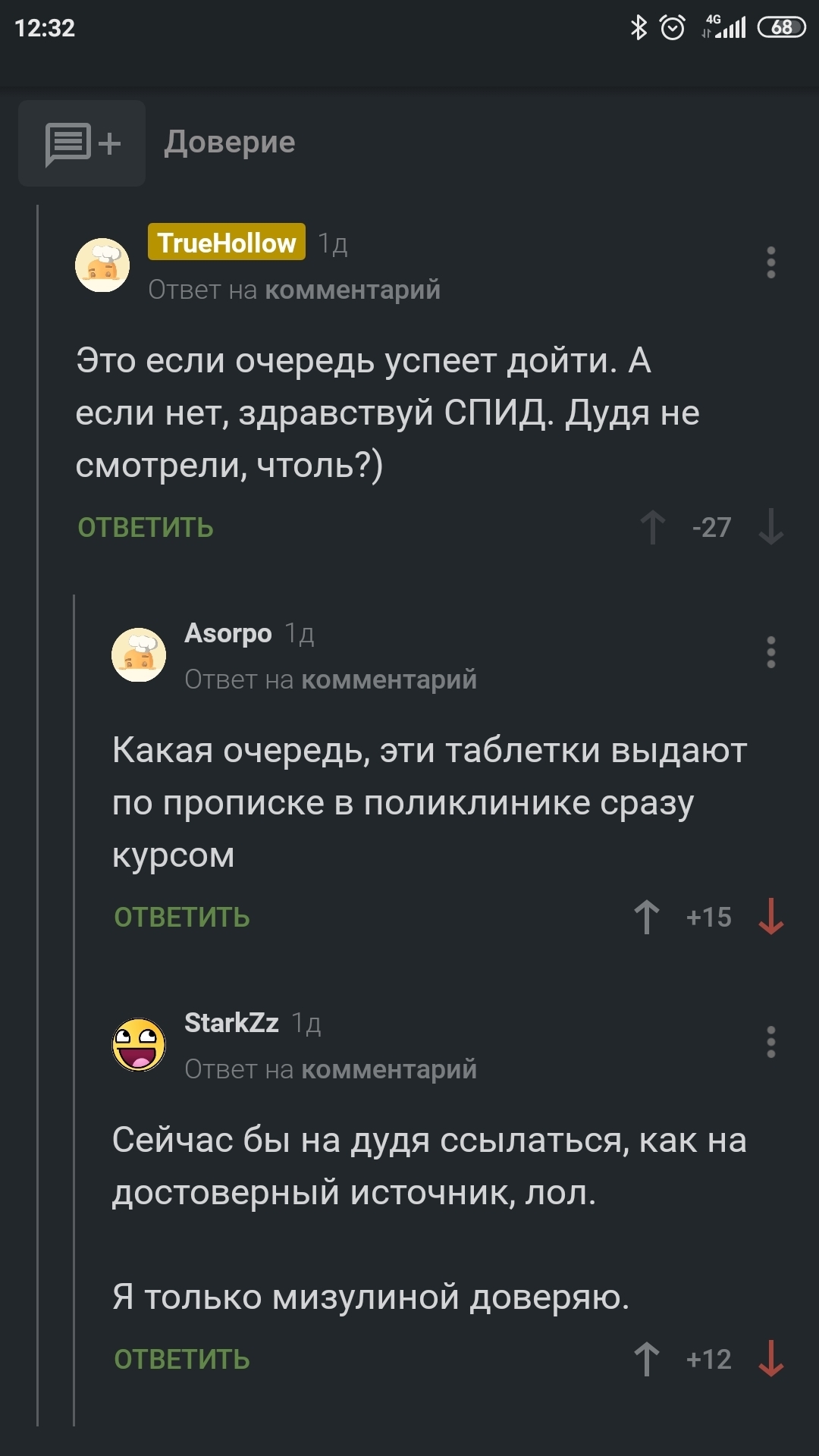The height and width of the screenshot is (1456, 819).
Task: Open TrueHollow's avatar
Action: click(x=102, y=265)
